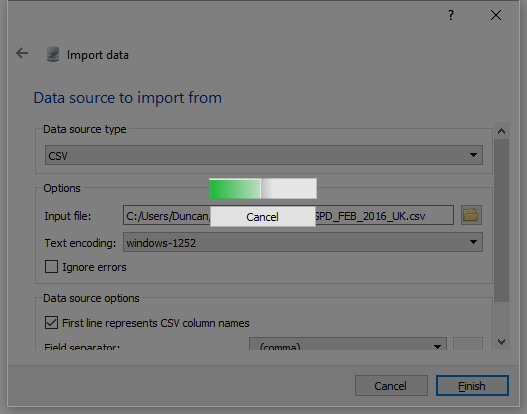
Task: Click the scrollbar up arrow
Action: pos(501,131)
